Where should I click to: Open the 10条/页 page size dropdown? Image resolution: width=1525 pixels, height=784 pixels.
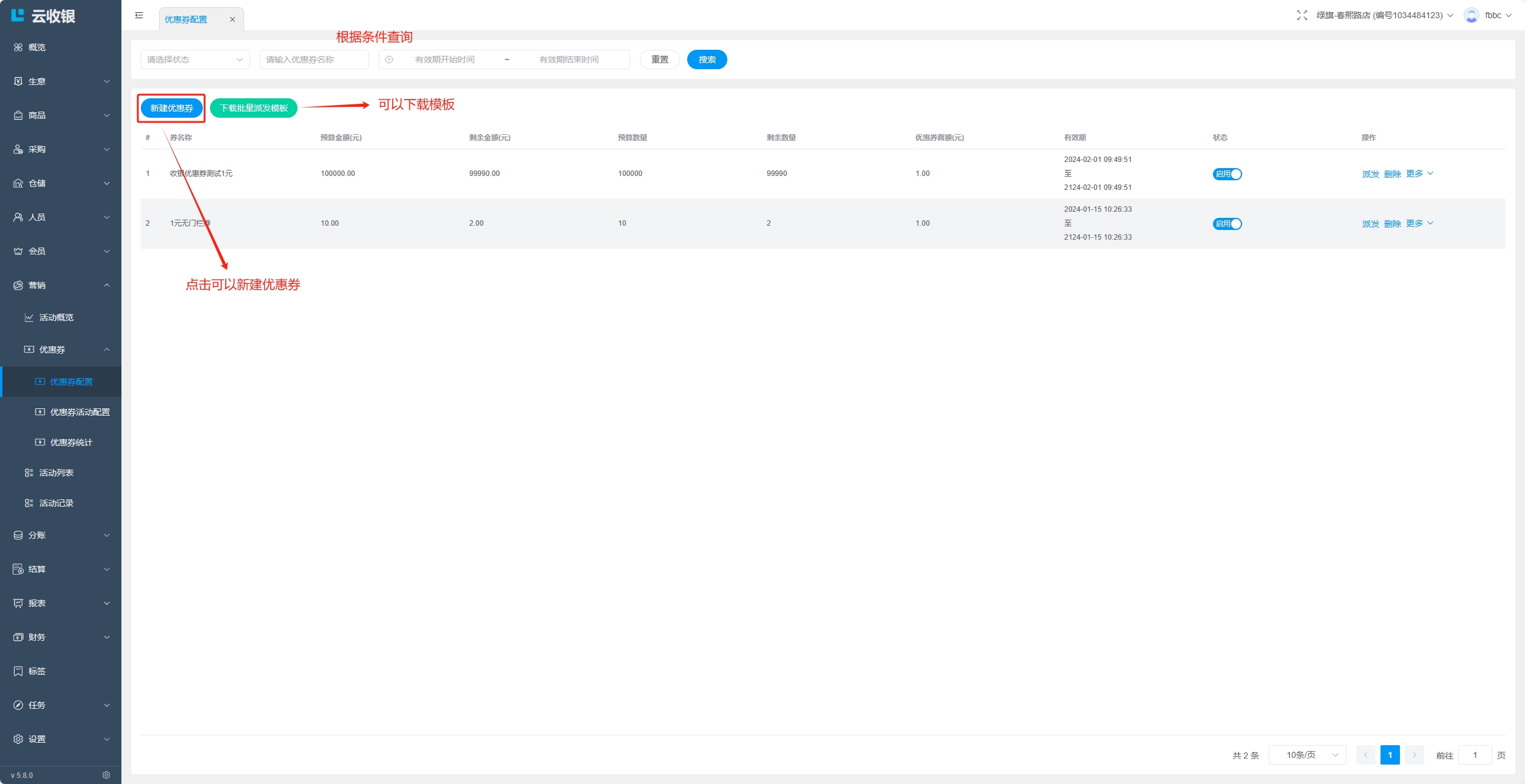[x=1307, y=755]
